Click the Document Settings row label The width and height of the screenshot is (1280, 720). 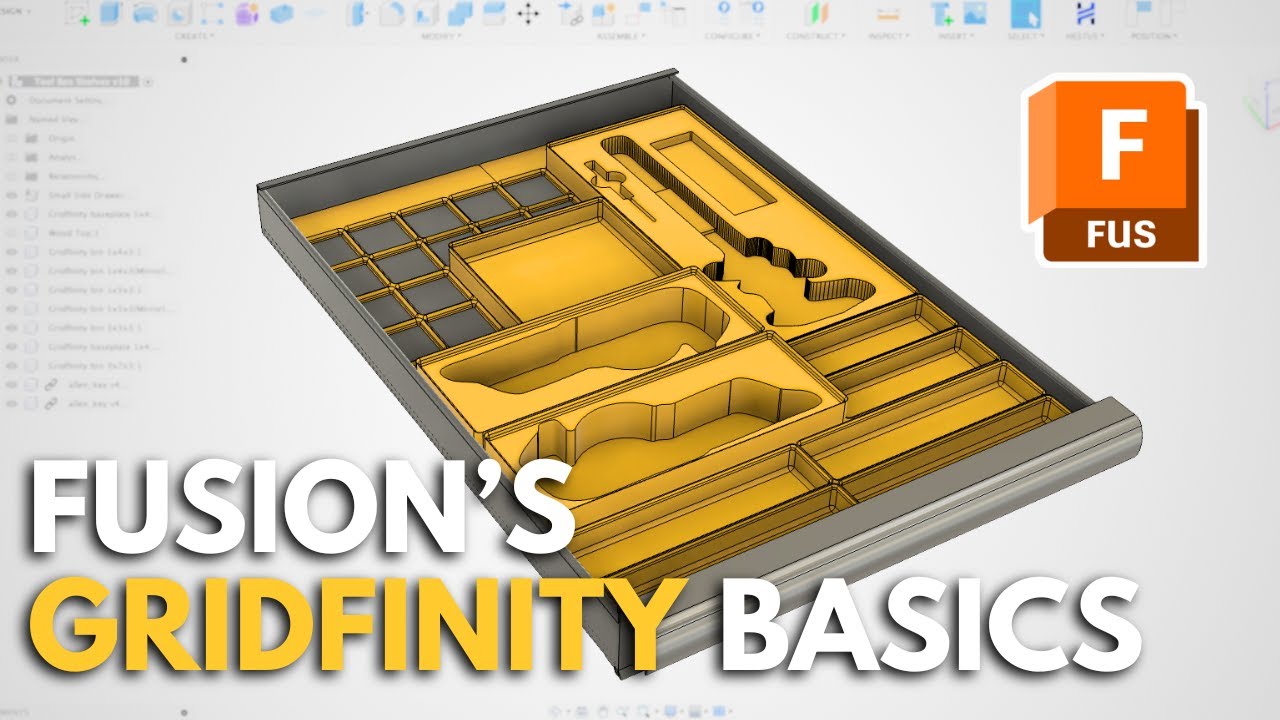tap(64, 101)
